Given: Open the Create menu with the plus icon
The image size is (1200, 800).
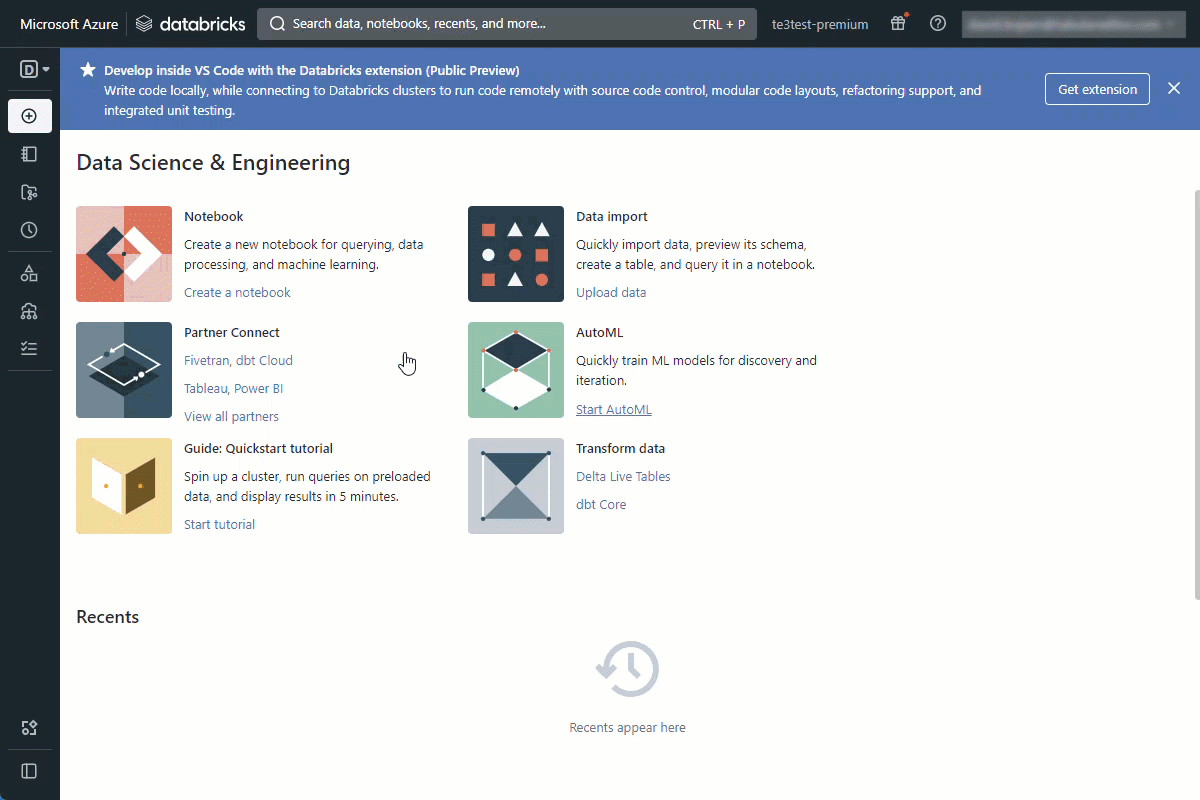Looking at the screenshot, I should [x=30, y=116].
